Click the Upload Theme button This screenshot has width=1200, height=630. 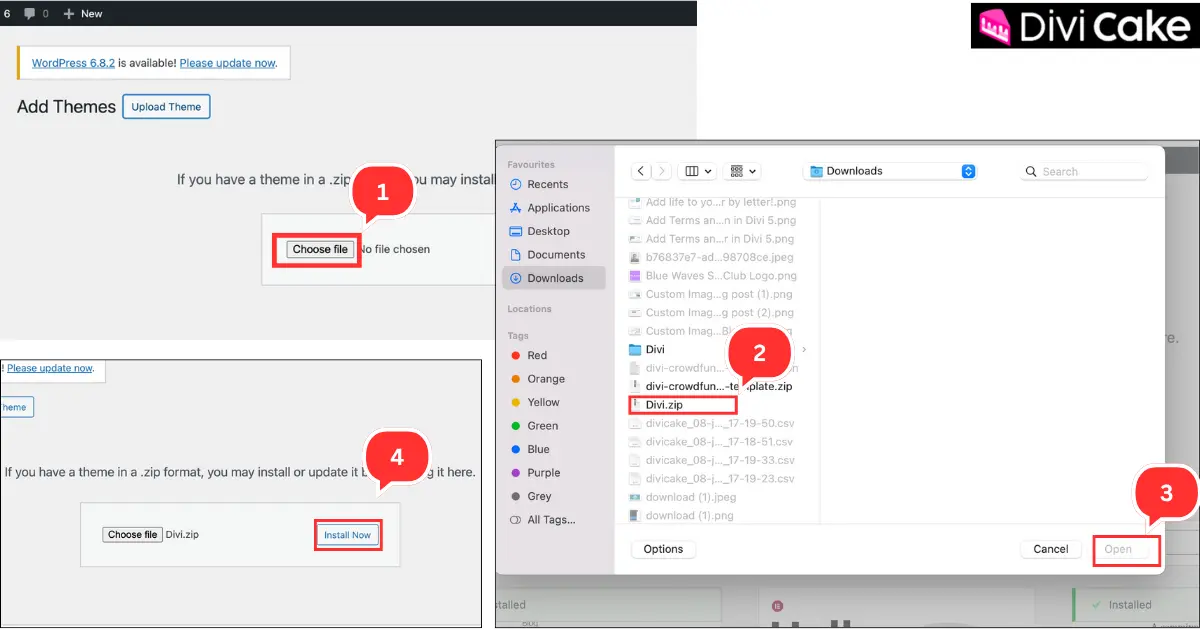pos(166,107)
